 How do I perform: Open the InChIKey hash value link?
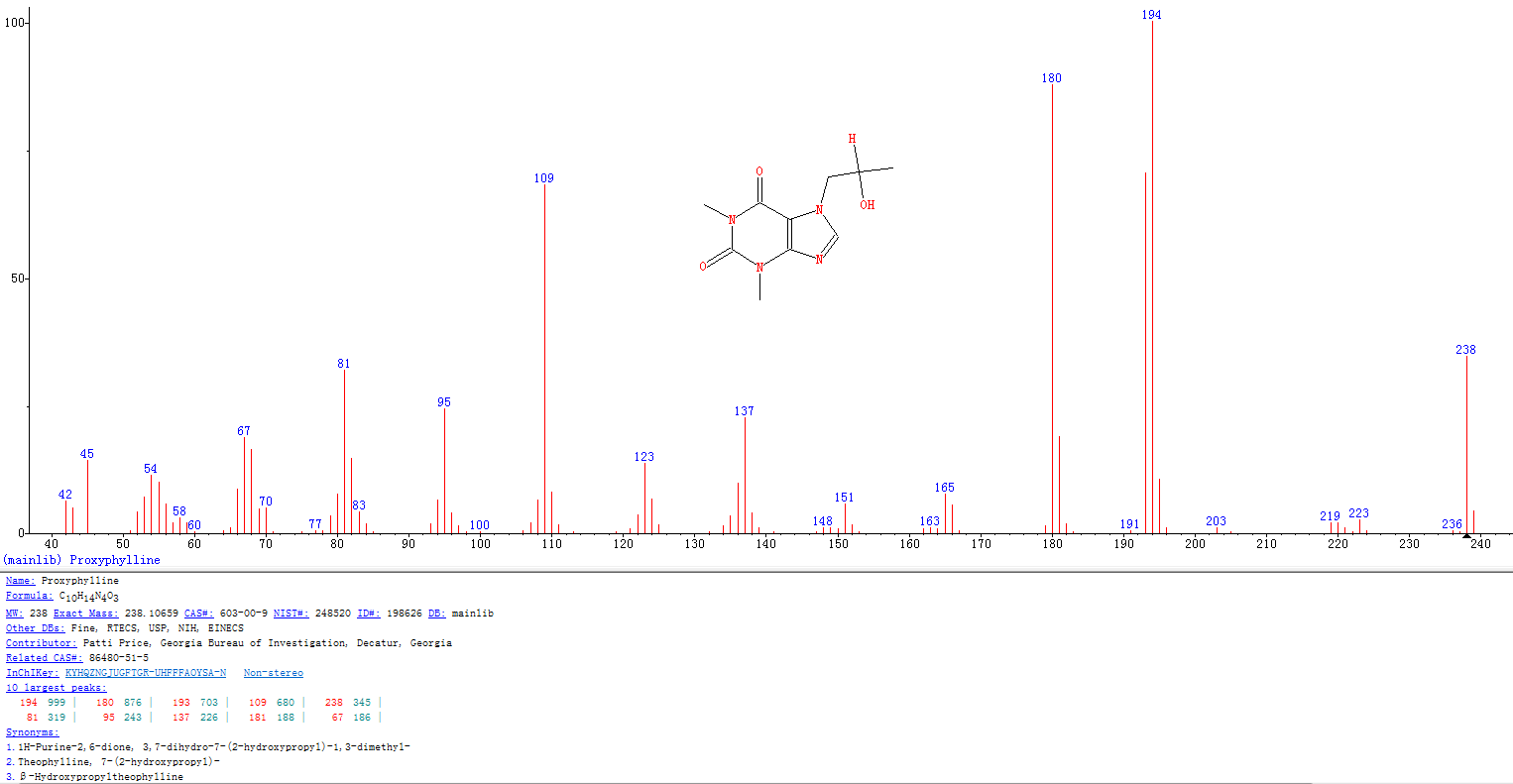point(145,673)
